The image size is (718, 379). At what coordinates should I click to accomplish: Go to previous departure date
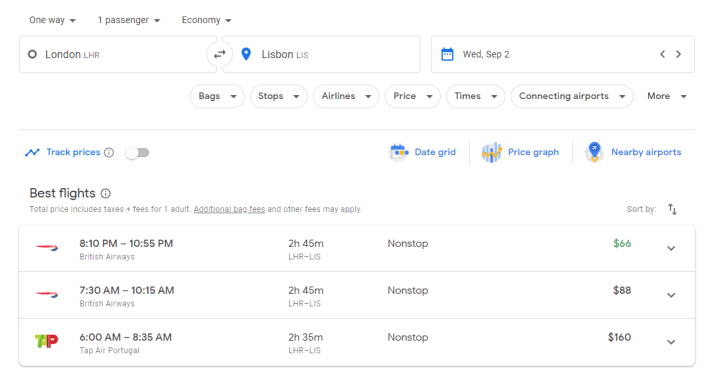662,54
